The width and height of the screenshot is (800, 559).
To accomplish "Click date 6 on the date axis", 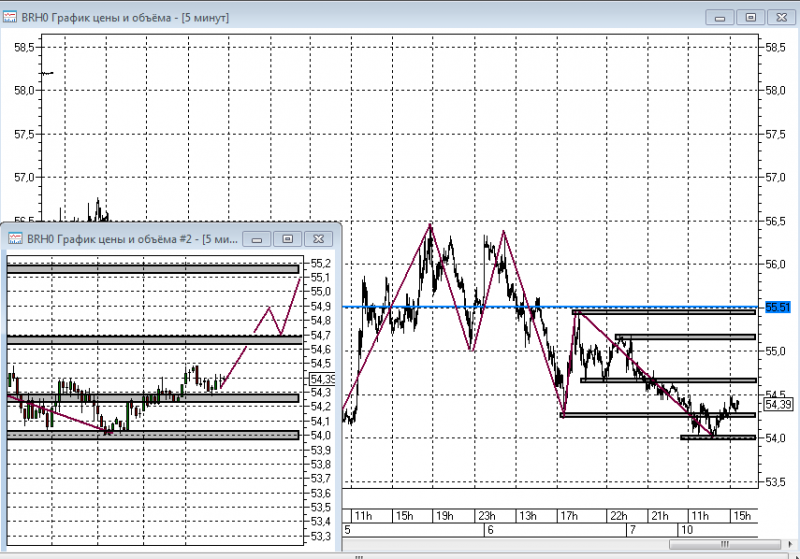I will pyautogui.click(x=490, y=530).
